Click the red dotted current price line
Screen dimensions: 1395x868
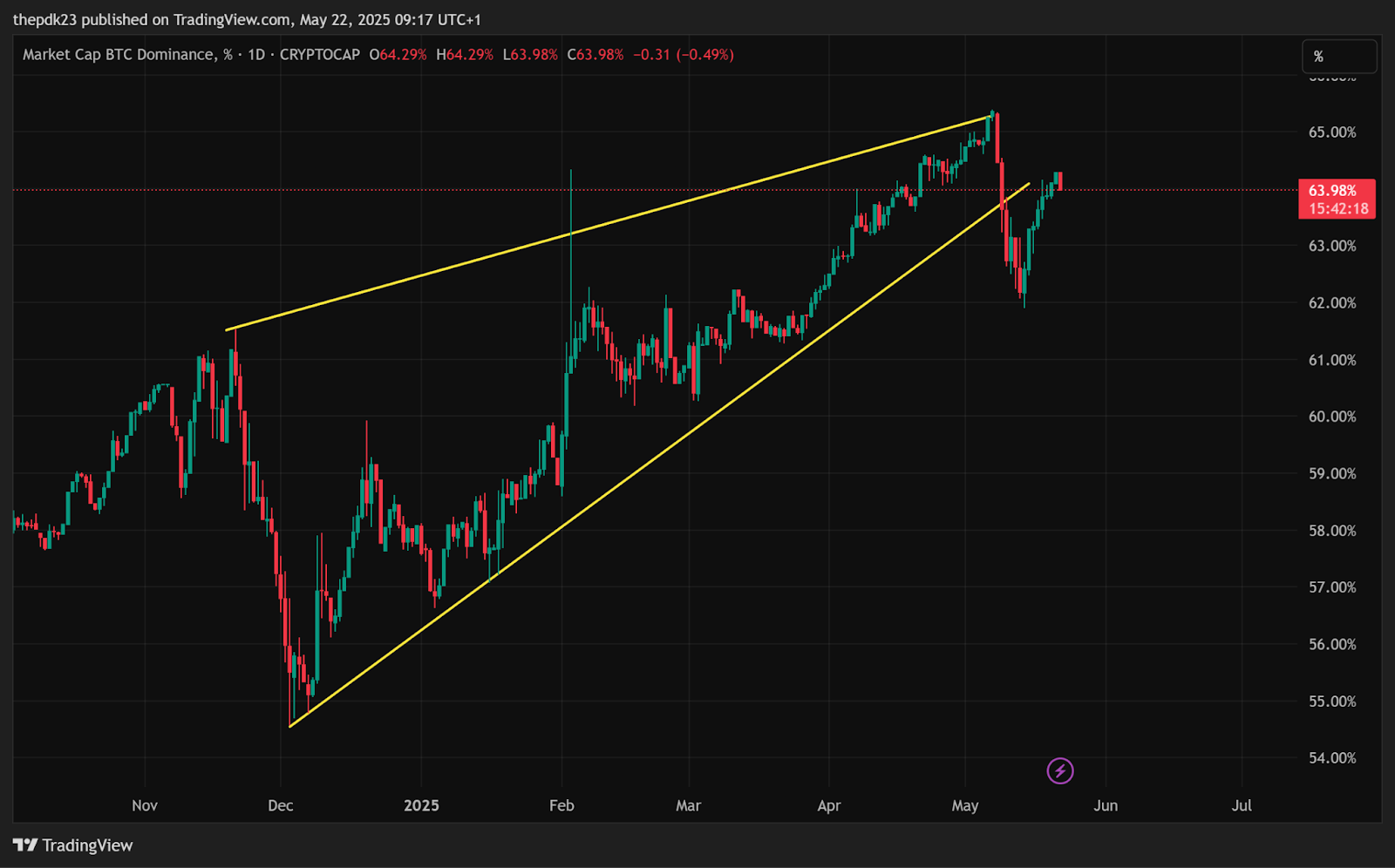[654, 190]
